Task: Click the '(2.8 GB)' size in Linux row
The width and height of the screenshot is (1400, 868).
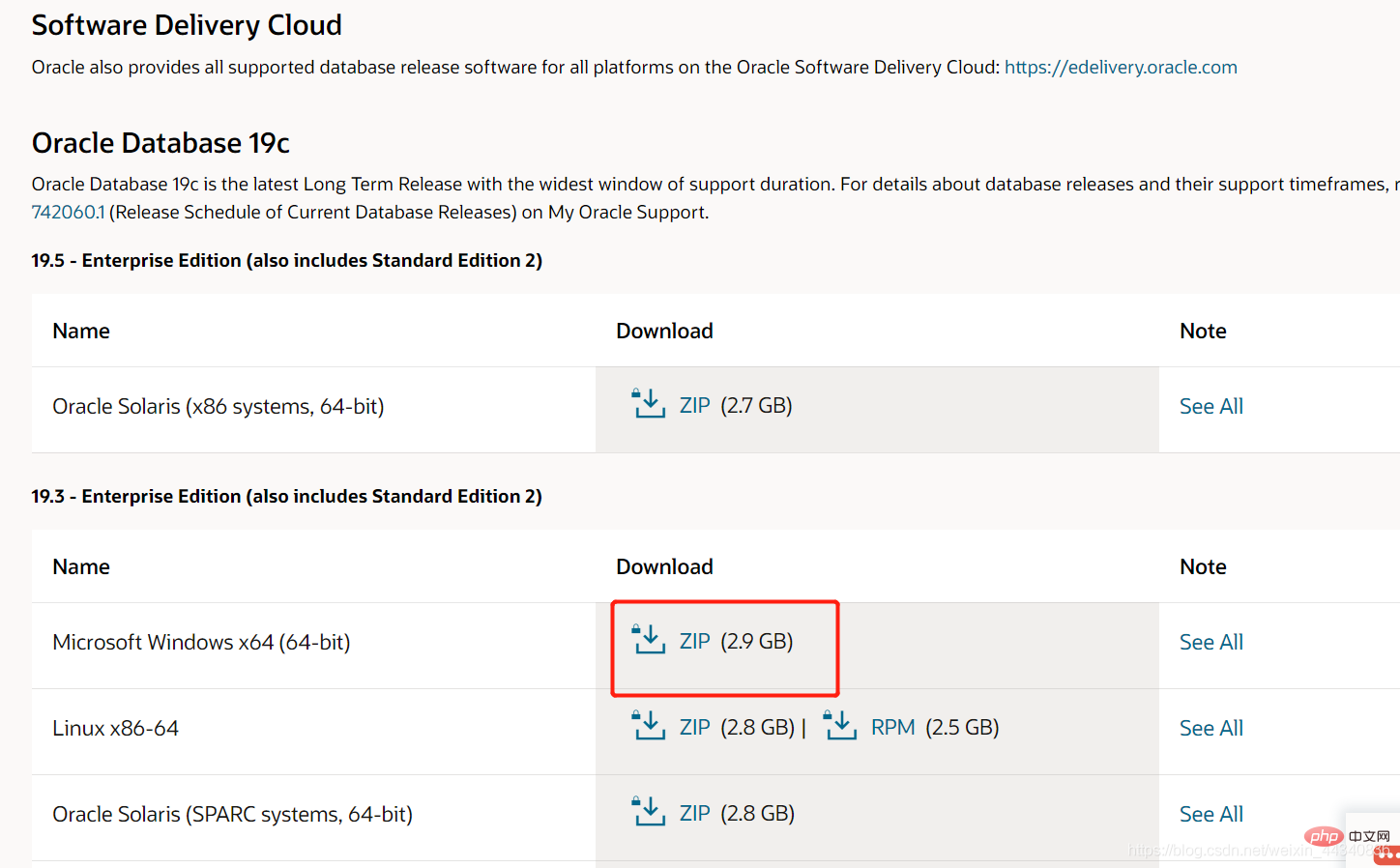Action: point(757,727)
